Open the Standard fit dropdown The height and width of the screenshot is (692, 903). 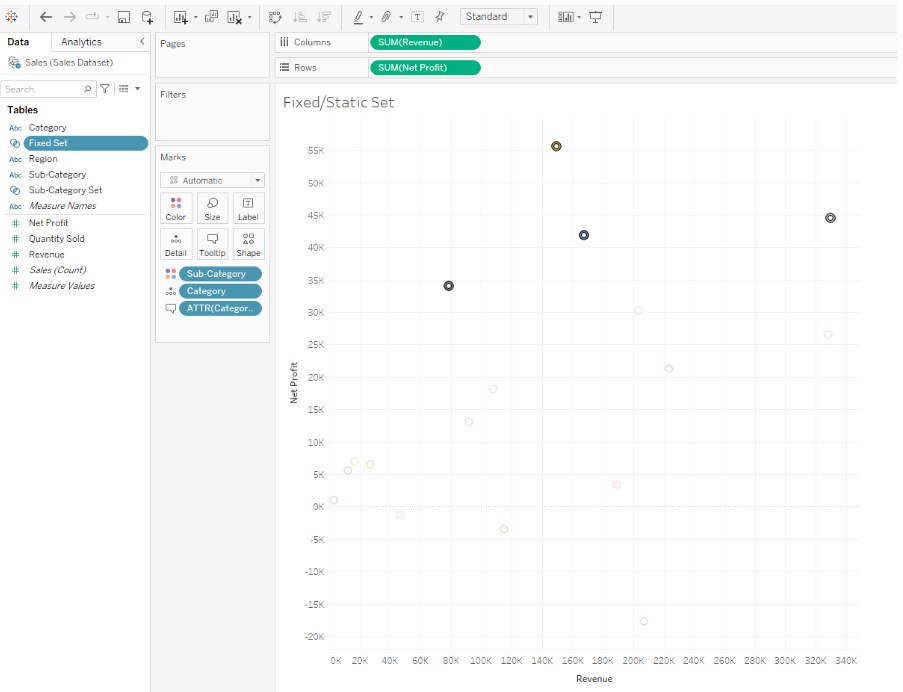point(532,15)
